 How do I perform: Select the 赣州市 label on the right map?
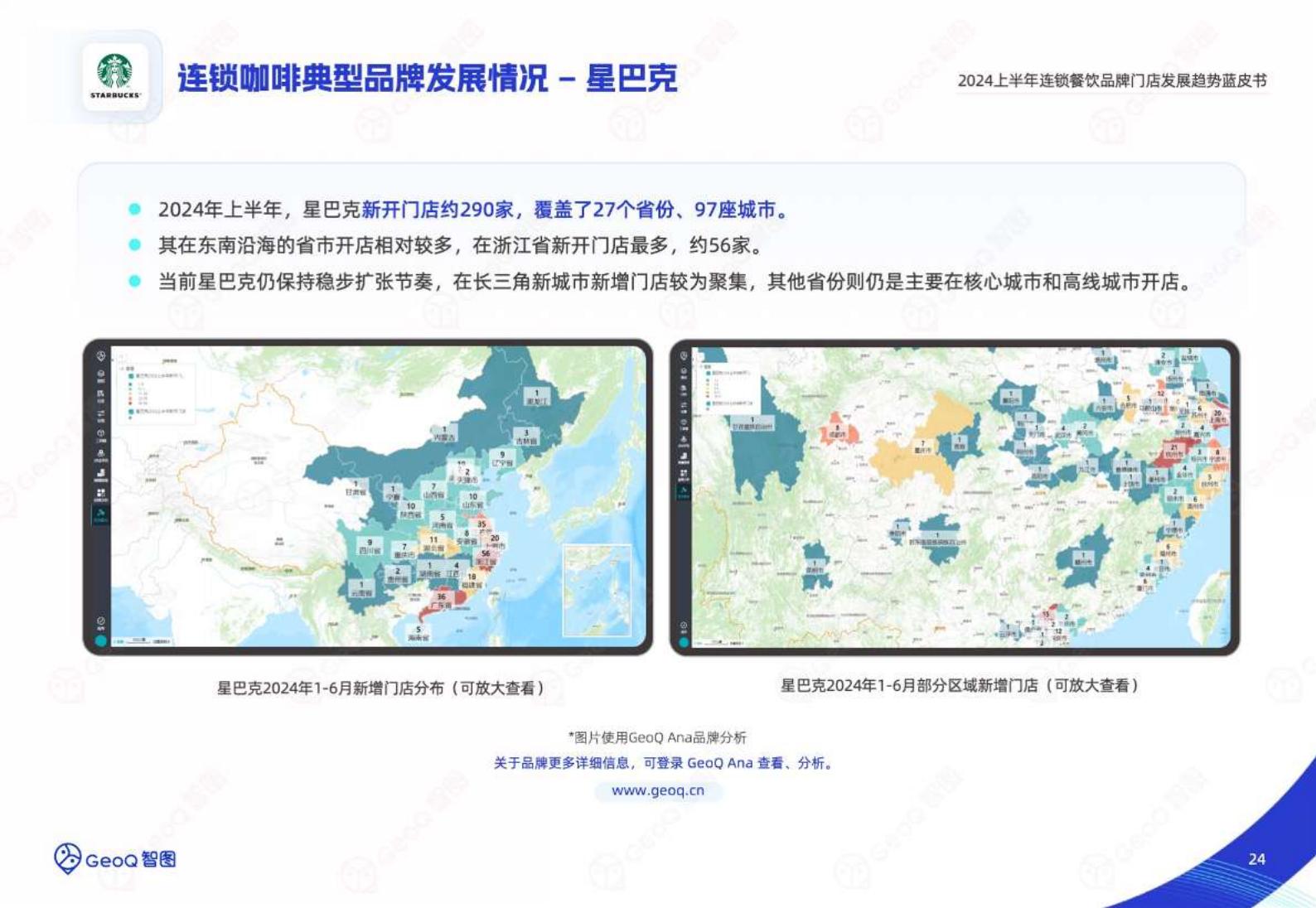tap(1082, 558)
